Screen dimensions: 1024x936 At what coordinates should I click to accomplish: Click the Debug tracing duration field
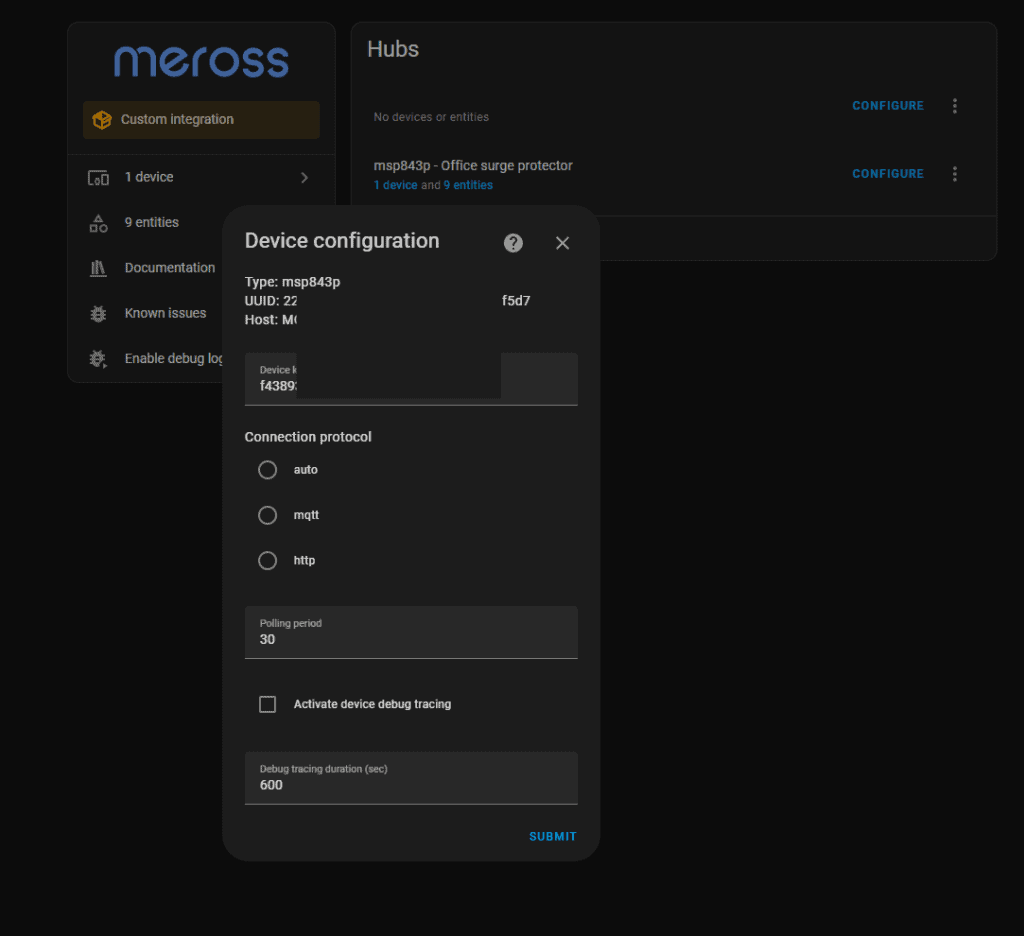(x=411, y=785)
